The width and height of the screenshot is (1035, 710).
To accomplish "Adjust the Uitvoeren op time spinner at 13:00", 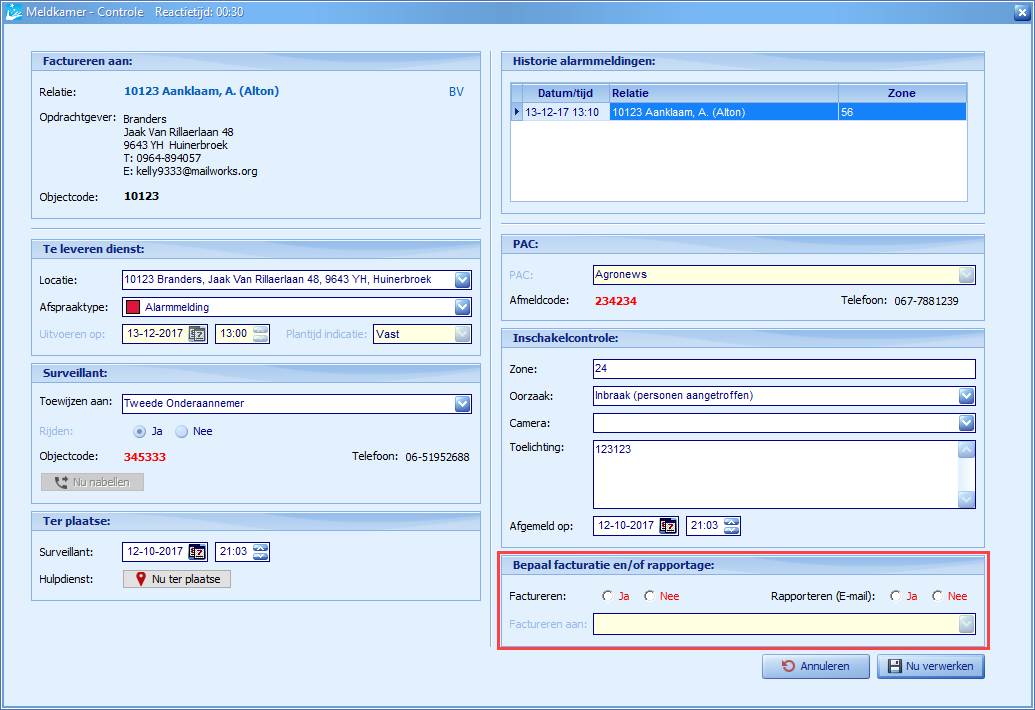I will click(261, 334).
